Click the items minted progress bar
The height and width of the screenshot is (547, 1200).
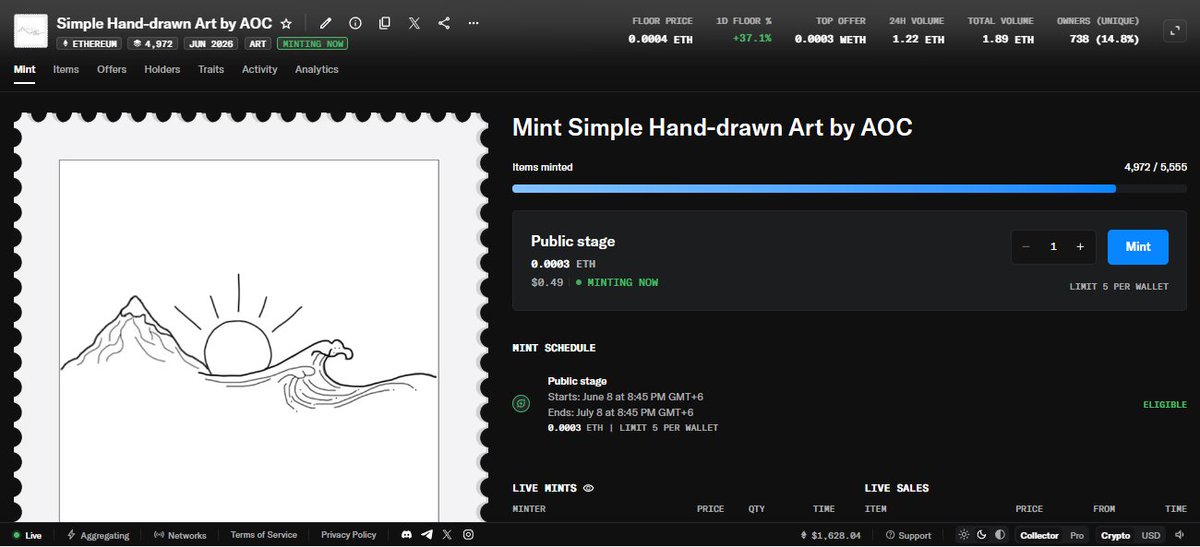pos(850,188)
